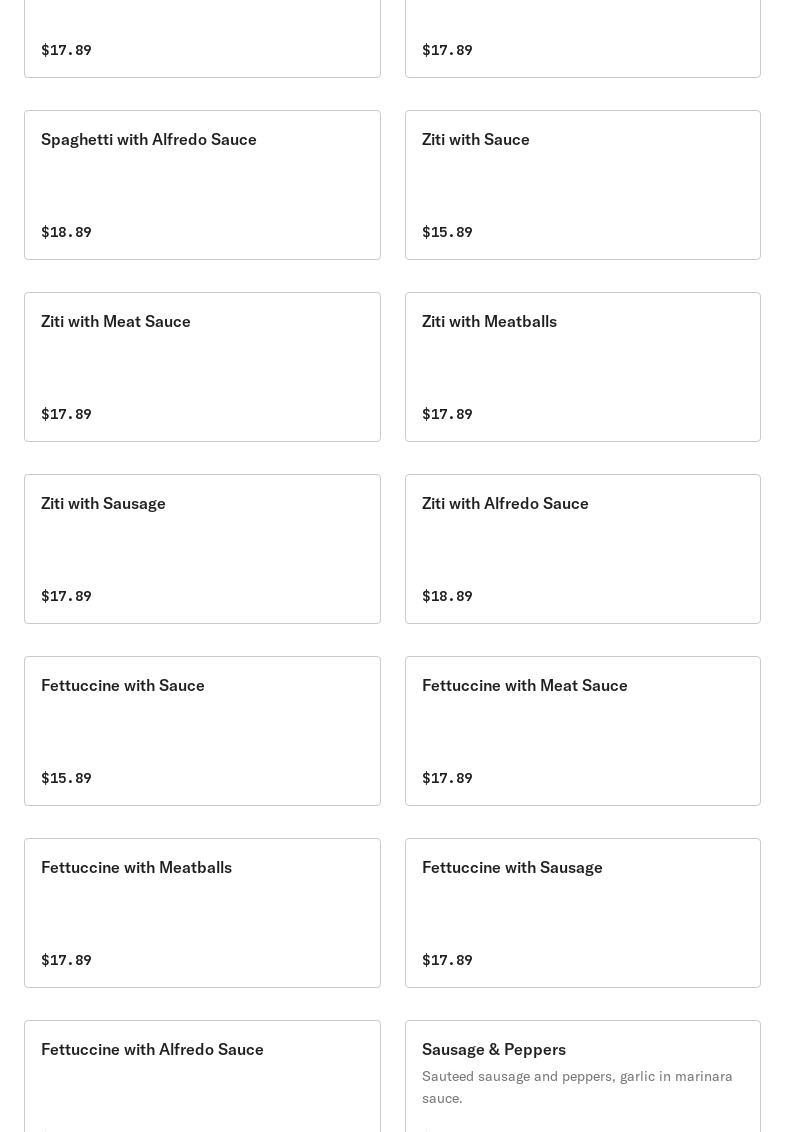The height and width of the screenshot is (1132, 785).
Task: Click the $17.89 price for Fettuccine with Sausage
Action: [x=447, y=960]
